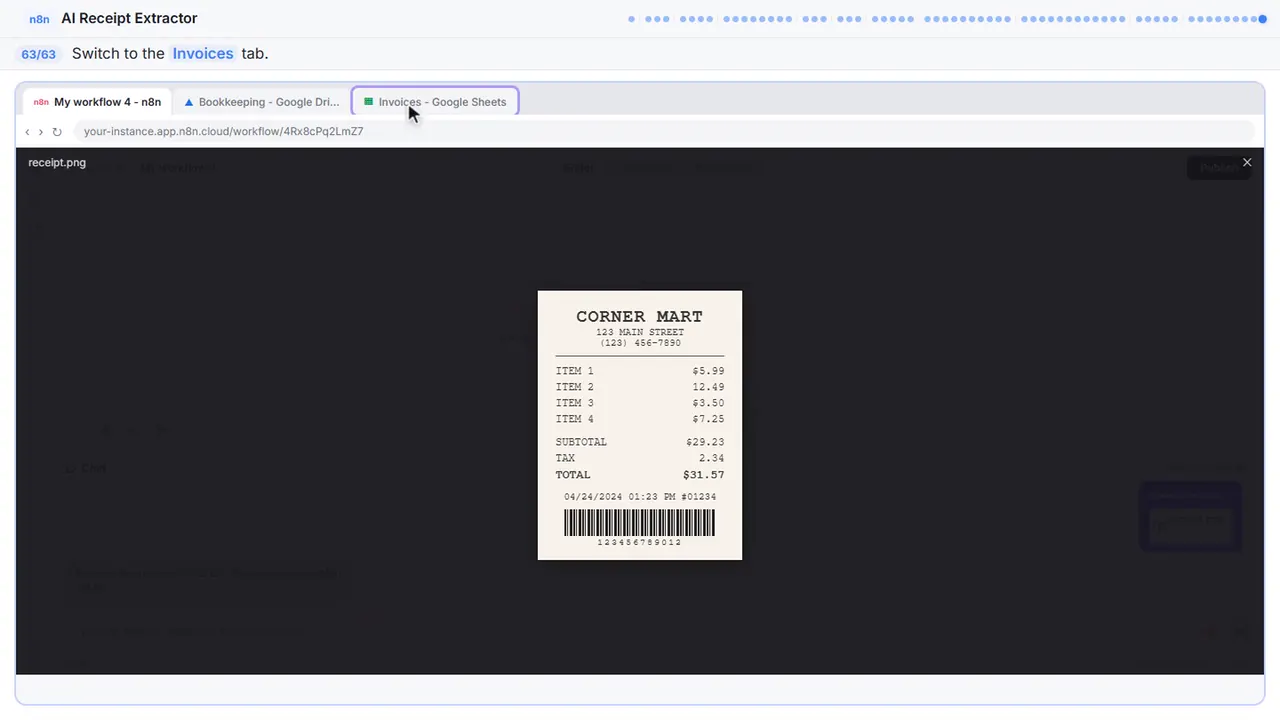Close the receipt.png image preview

coord(1247,162)
